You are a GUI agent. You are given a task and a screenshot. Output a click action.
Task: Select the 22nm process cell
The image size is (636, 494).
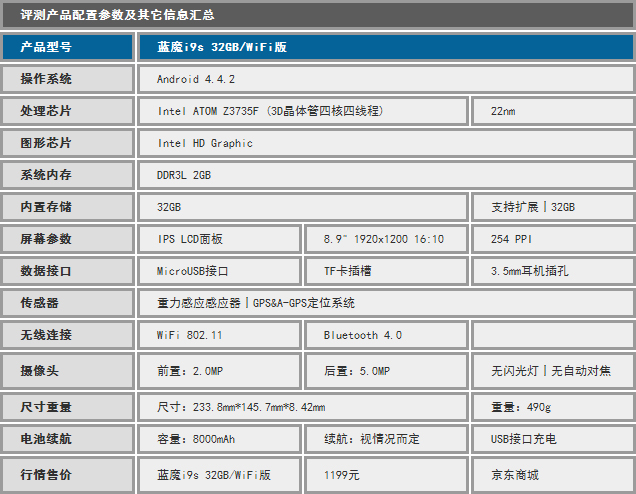point(553,111)
